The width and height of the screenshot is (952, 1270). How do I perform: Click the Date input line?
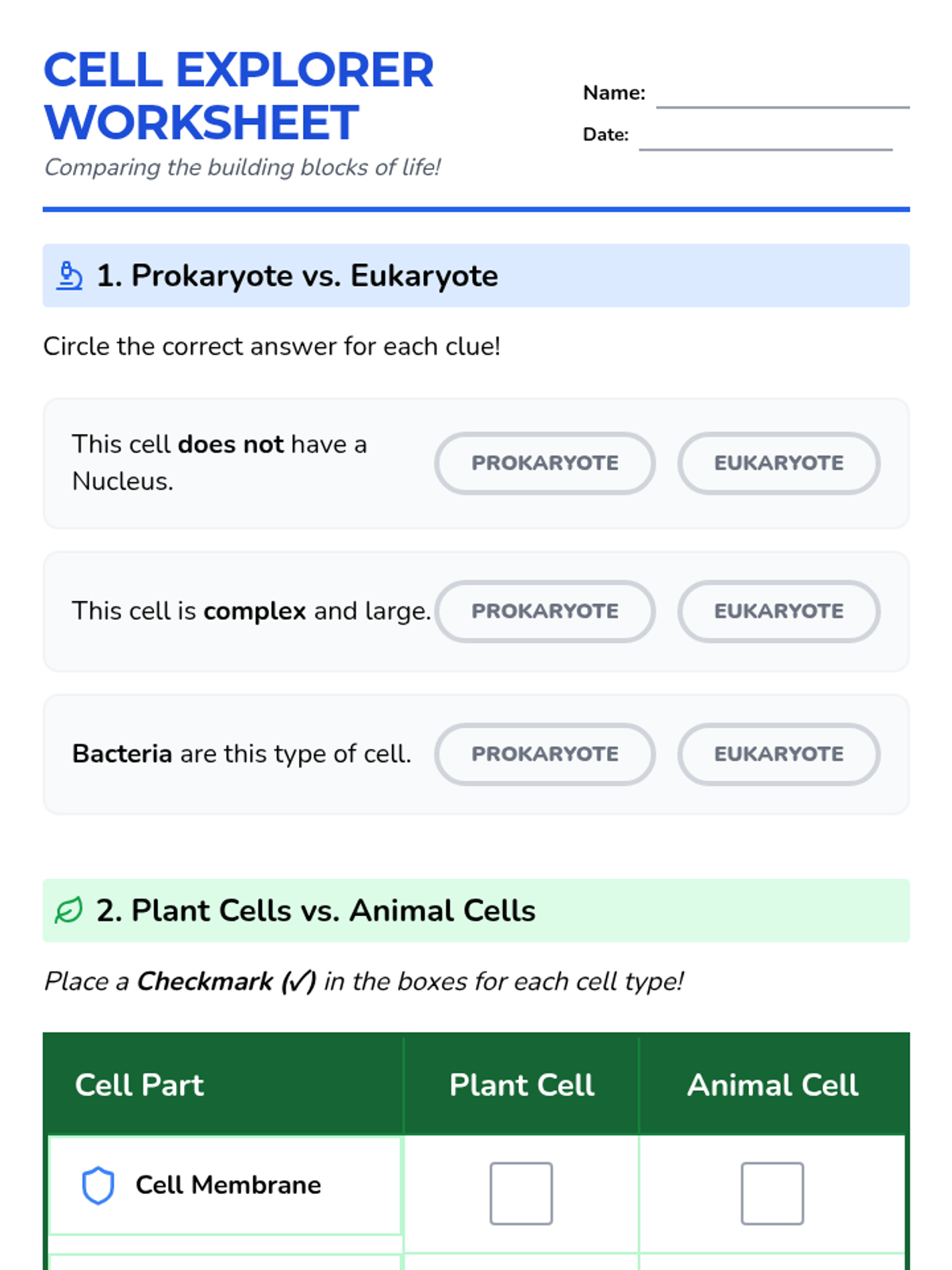coord(766,137)
